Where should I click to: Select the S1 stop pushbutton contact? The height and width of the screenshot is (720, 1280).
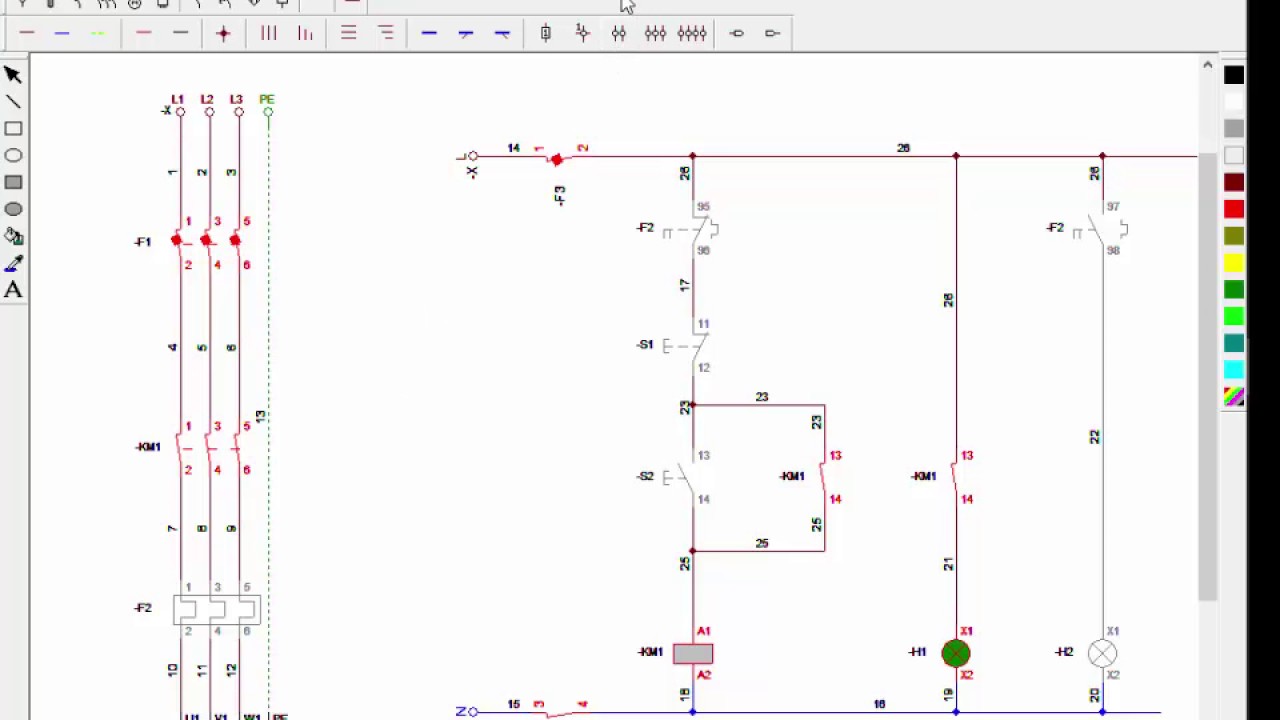(687, 346)
